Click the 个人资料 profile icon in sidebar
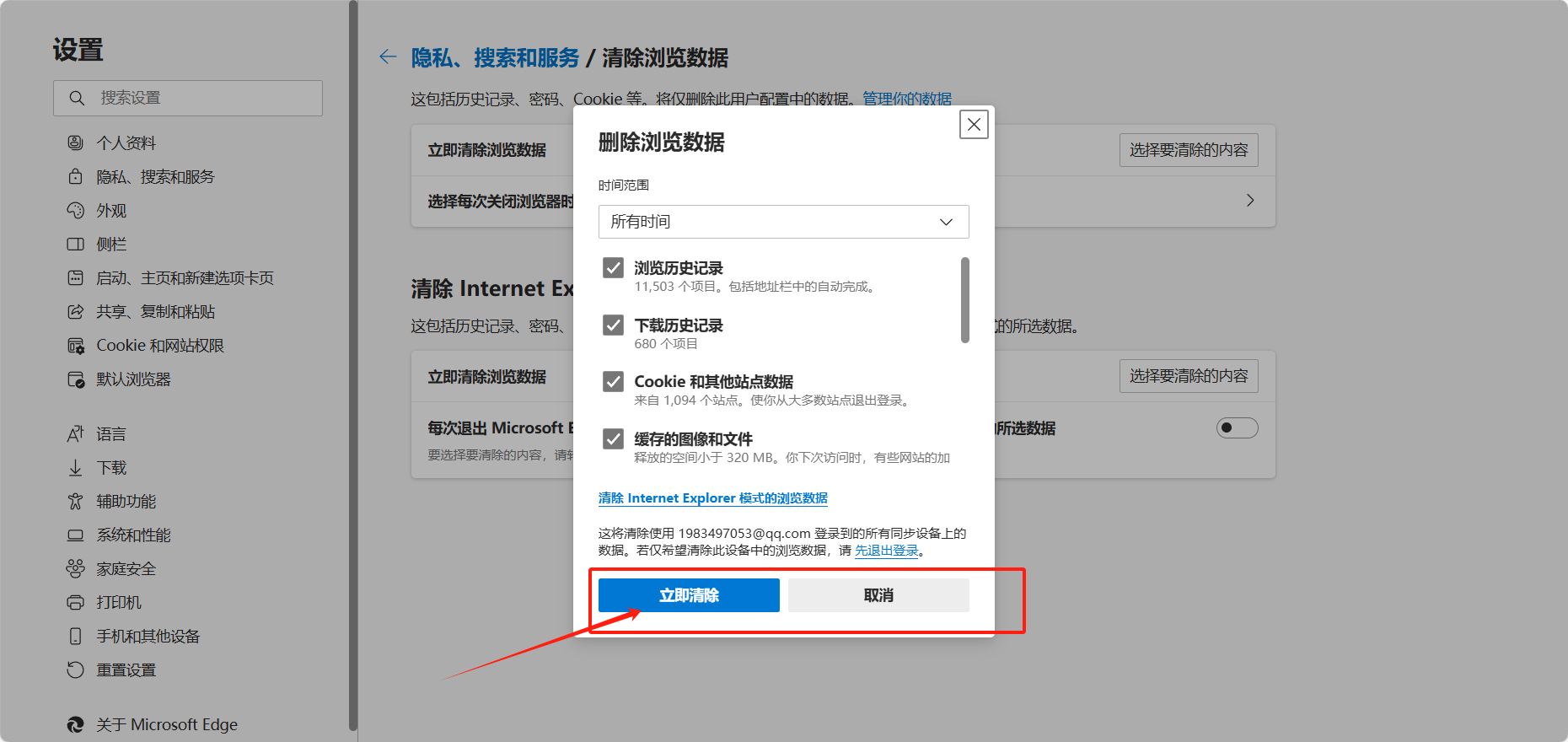Viewport: 1568px width, 742px height. click(76, 142)
